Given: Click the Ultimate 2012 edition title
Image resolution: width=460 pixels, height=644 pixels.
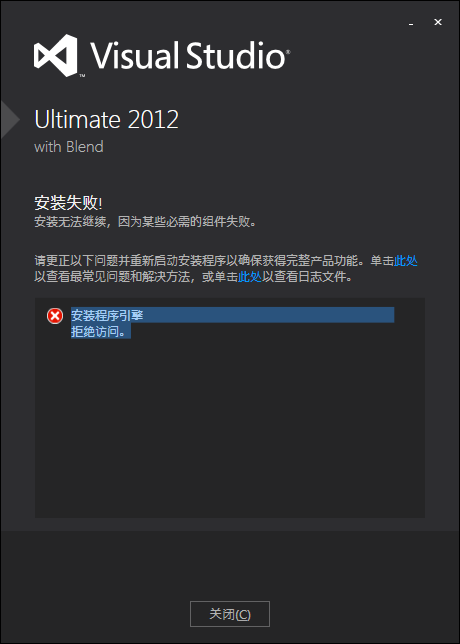Looking at the screenshot, I should pyautogui.click(x=106, y=120).
